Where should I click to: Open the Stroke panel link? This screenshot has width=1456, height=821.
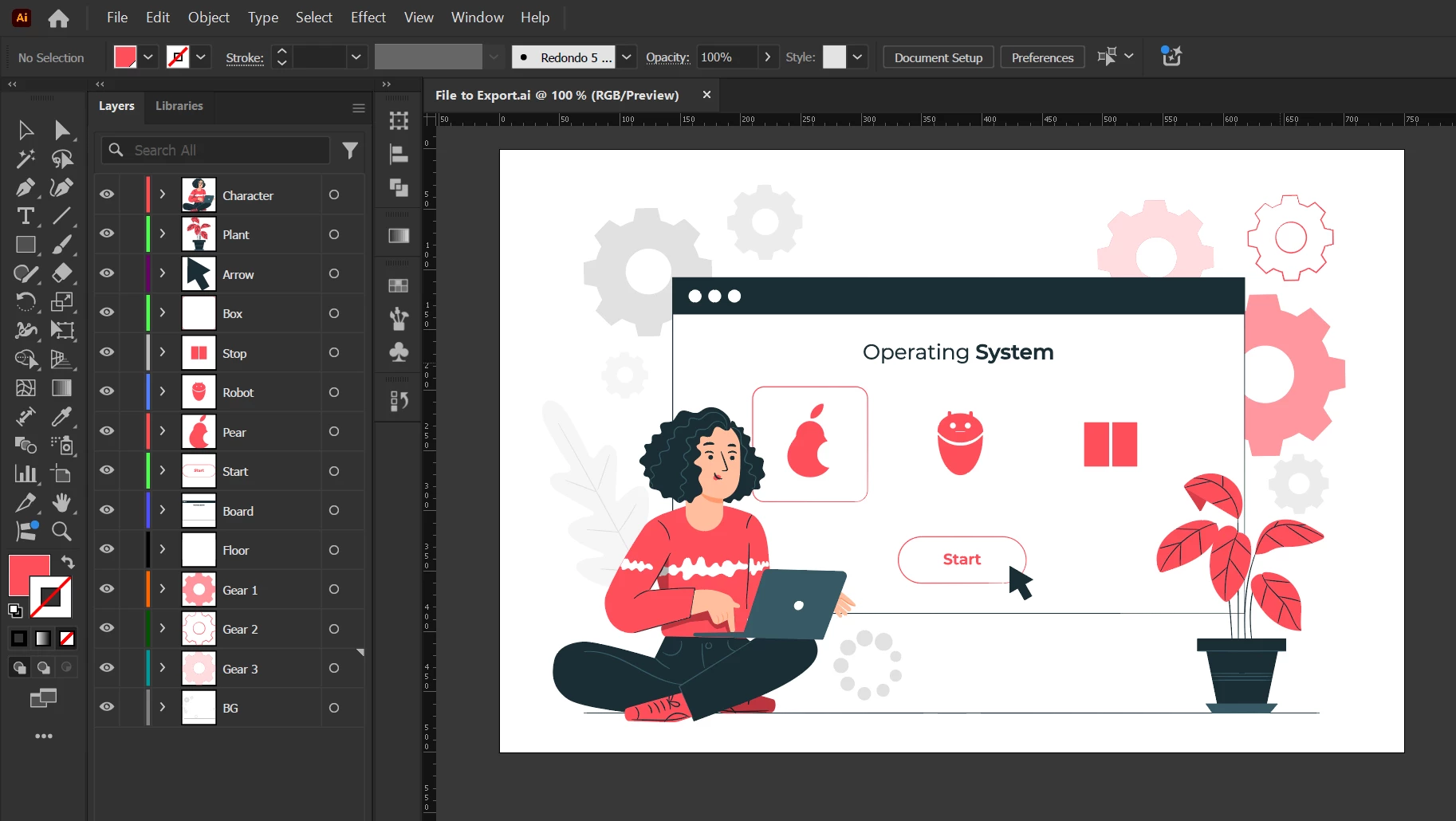click(245, 58)
